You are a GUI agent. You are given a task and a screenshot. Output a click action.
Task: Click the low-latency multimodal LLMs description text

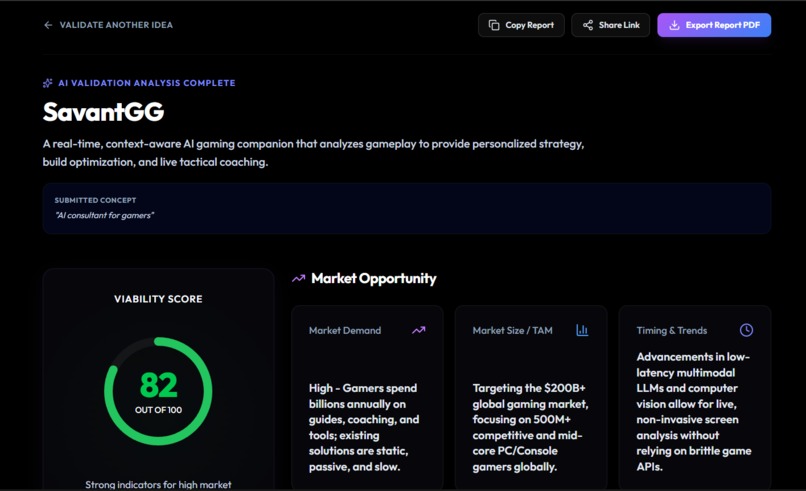(x=694, y=411)
